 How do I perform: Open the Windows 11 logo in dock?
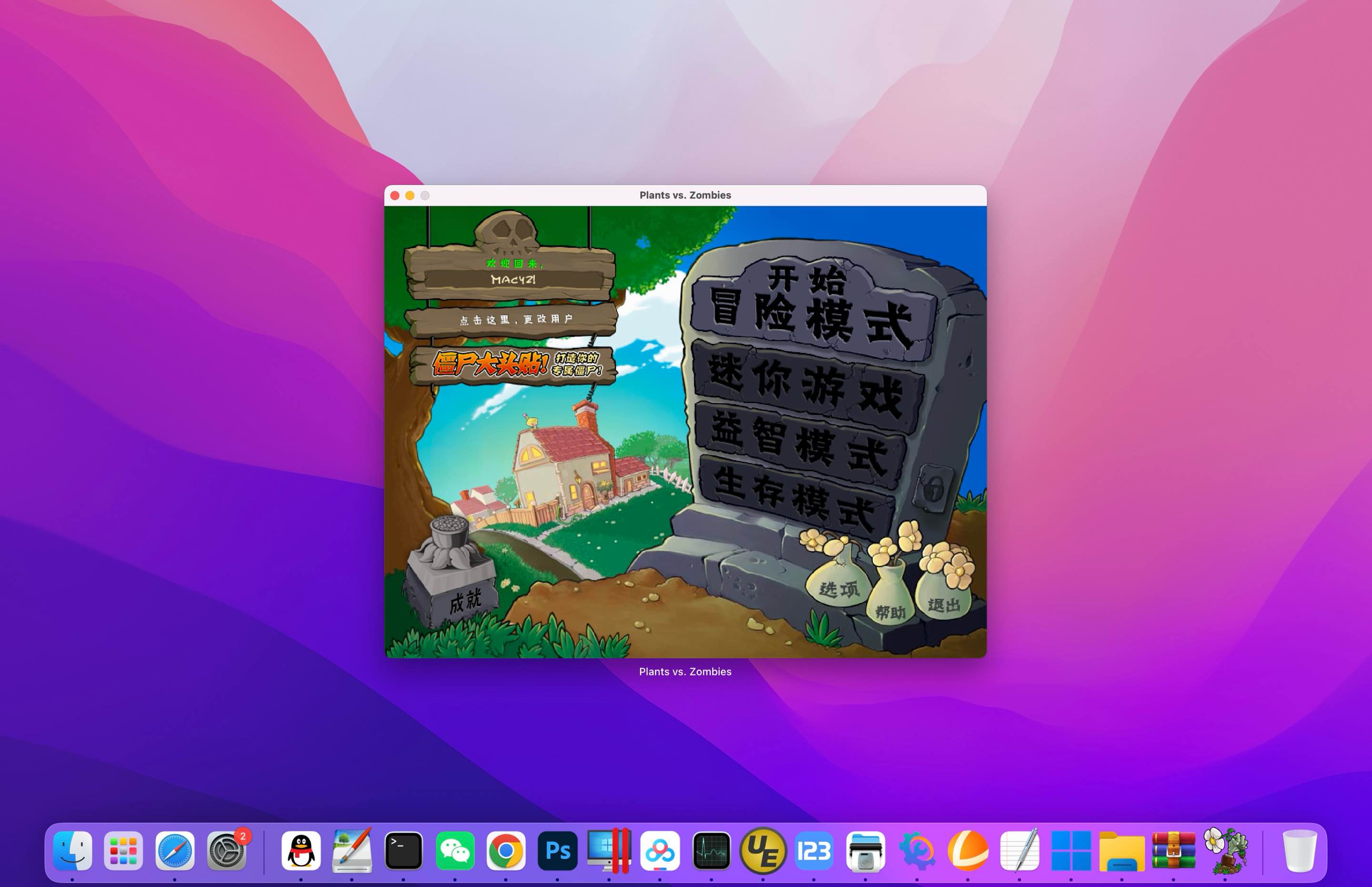(x=1071, y=851)
